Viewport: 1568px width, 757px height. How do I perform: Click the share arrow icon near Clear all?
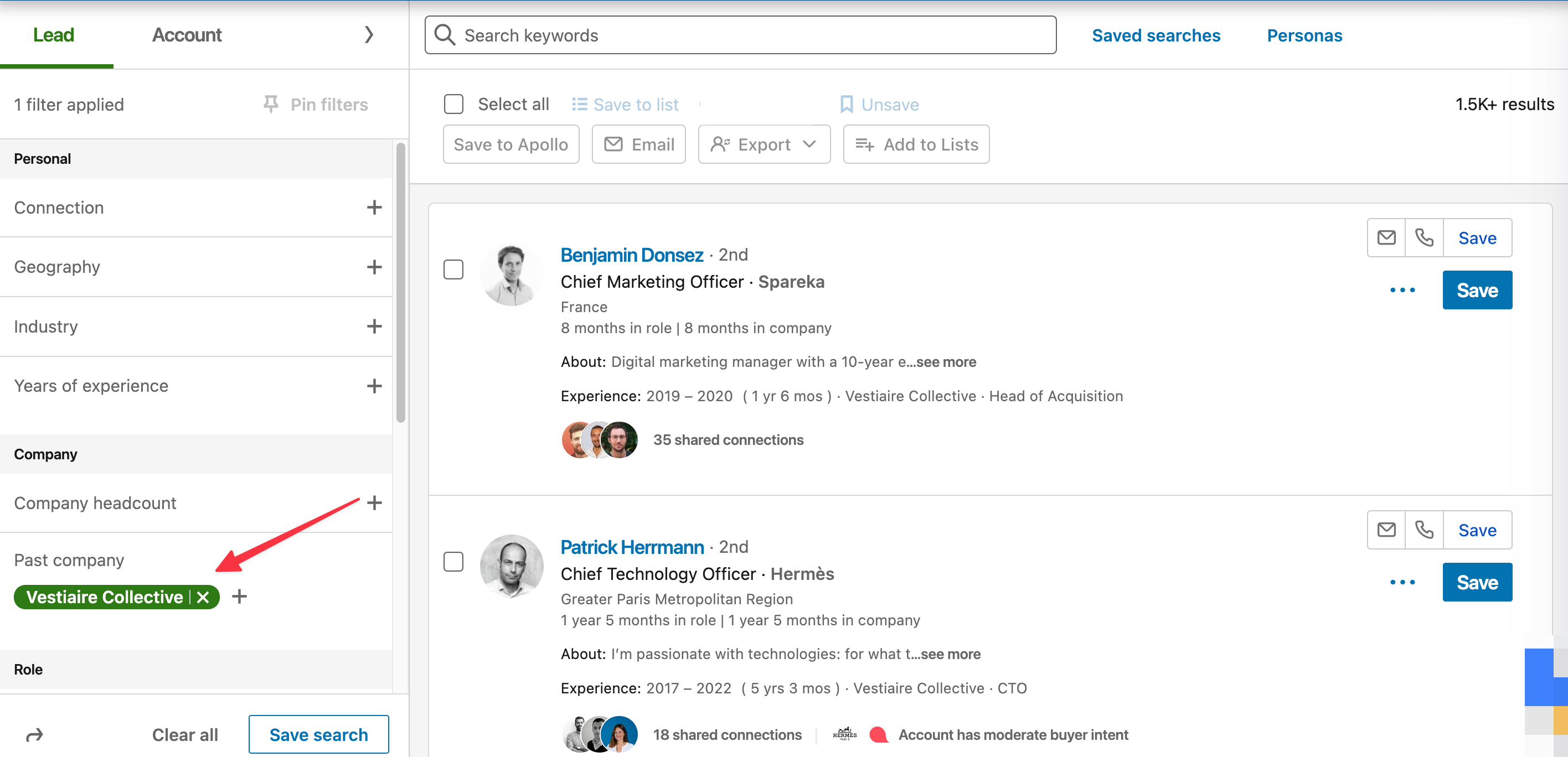[34, 734]
